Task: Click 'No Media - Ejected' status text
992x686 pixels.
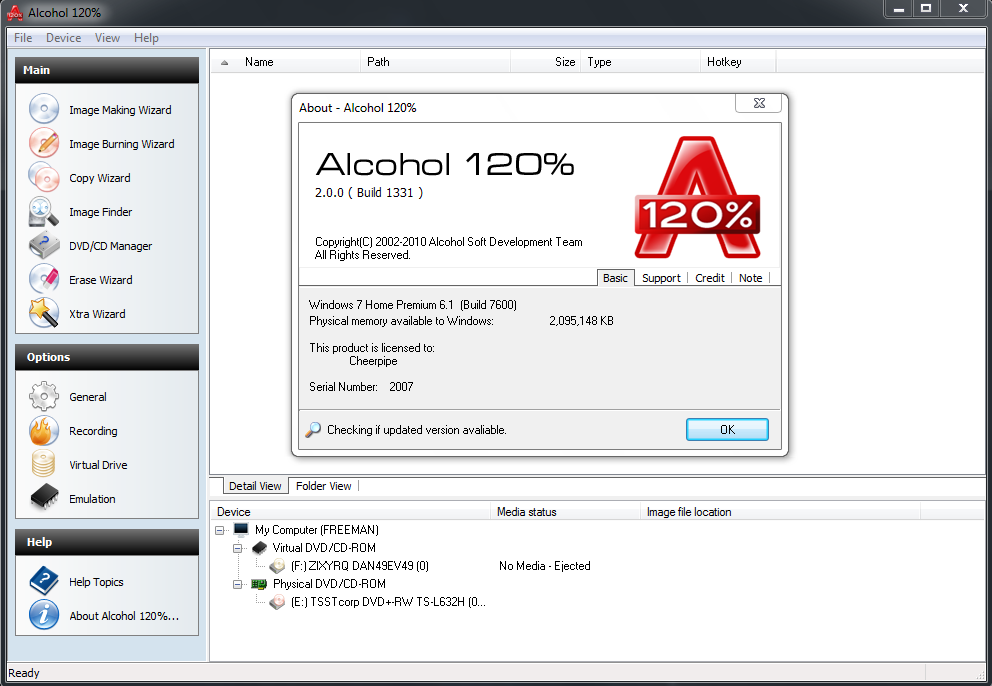Action: [545, 566]
